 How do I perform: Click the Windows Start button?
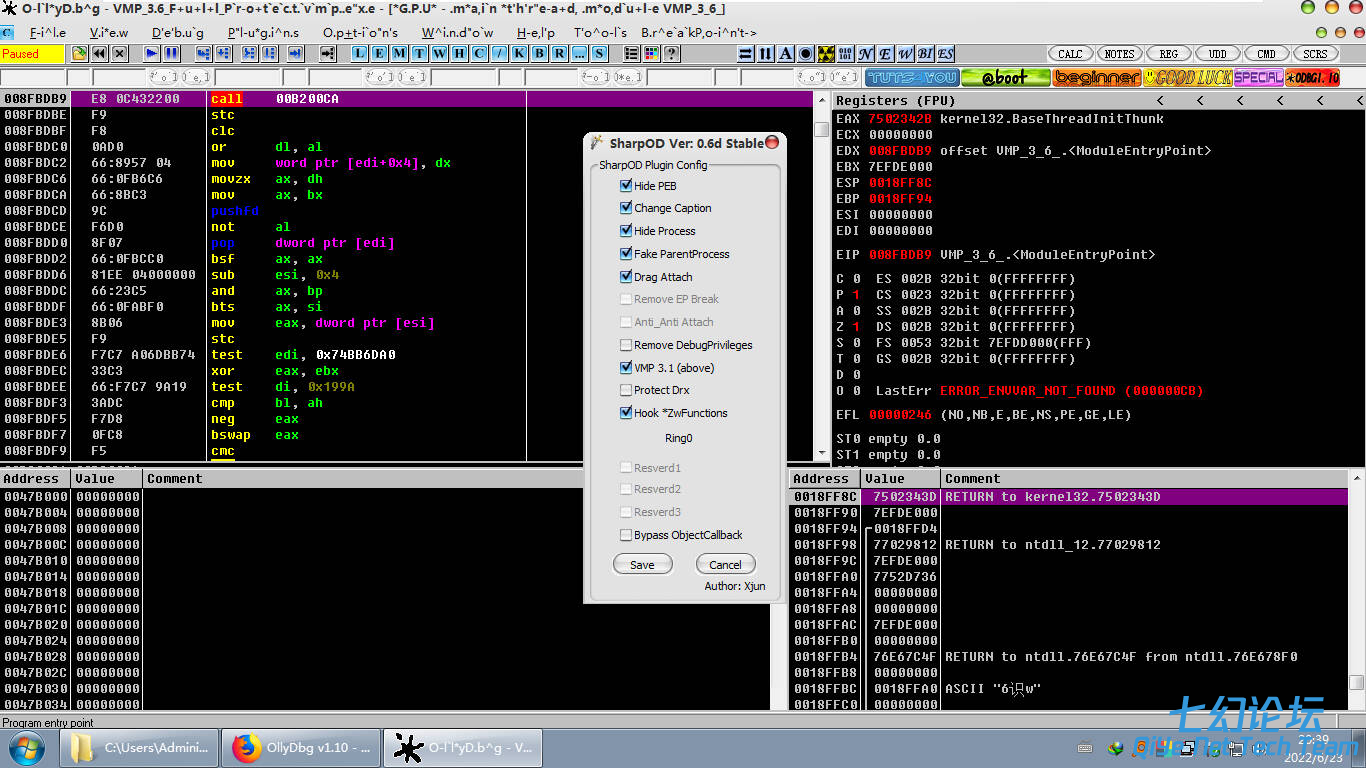[x=25, y=747]
